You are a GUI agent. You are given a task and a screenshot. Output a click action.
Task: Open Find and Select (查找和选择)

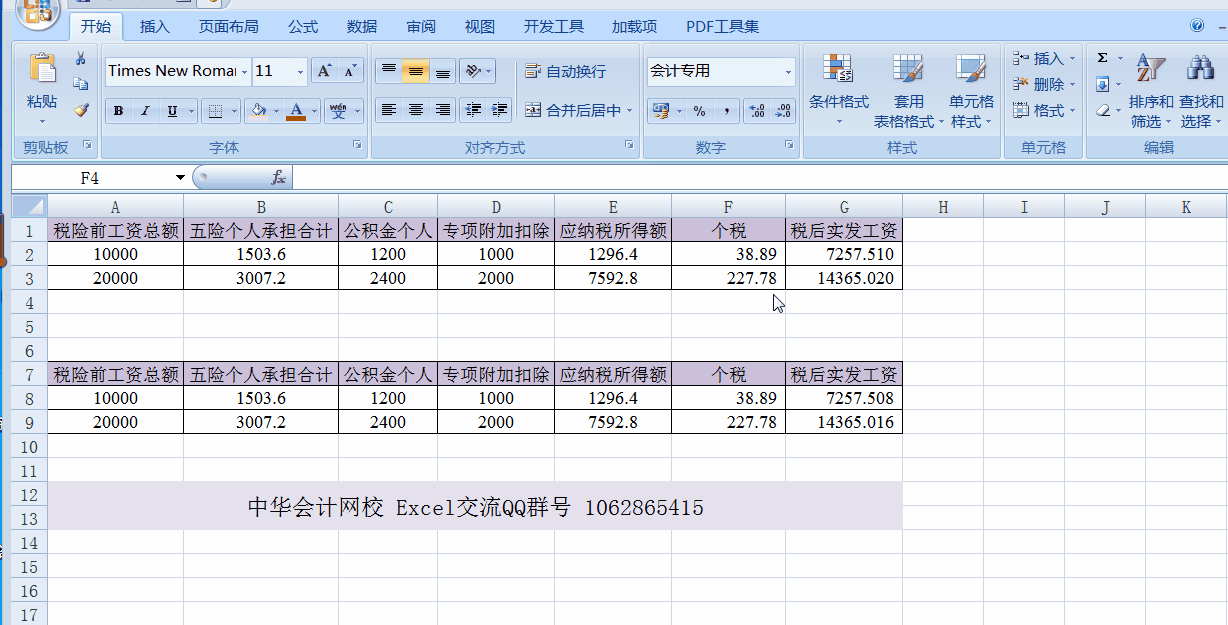pos(1200,91)
